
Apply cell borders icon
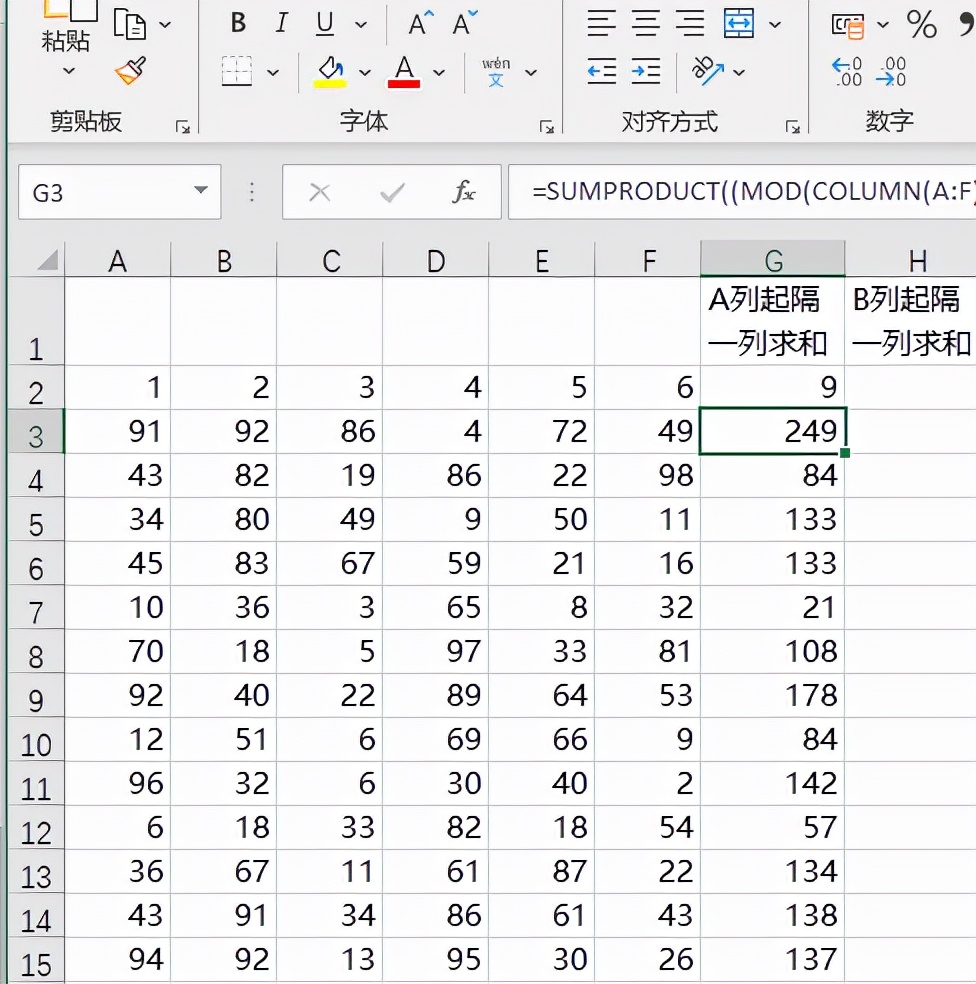[237, 71]
